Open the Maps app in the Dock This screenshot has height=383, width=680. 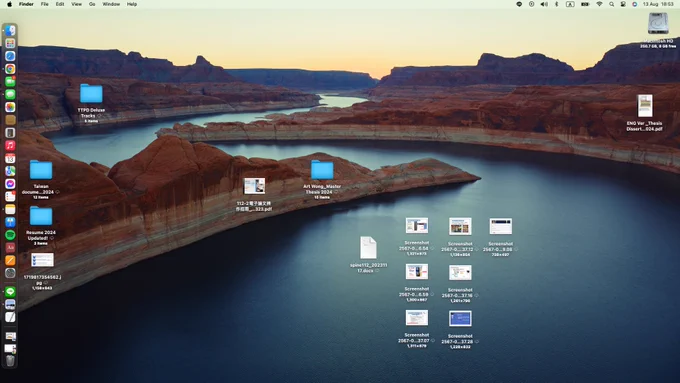(x=10, y=171)
